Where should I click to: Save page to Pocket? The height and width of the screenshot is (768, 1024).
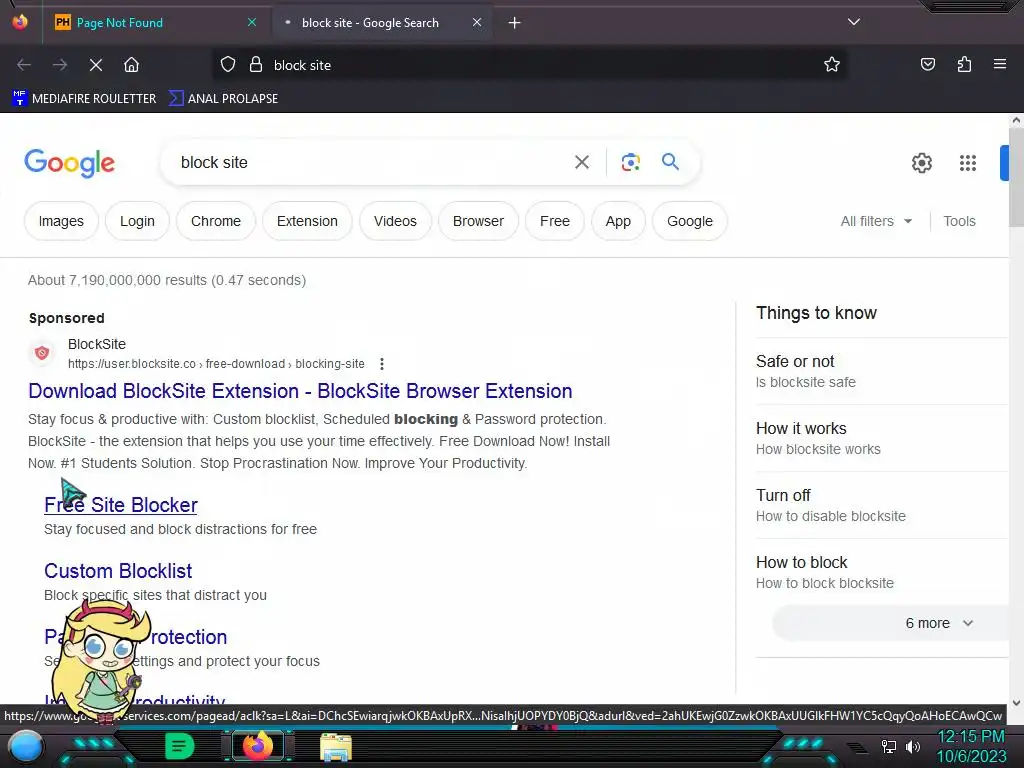click(x=928, y=64)
